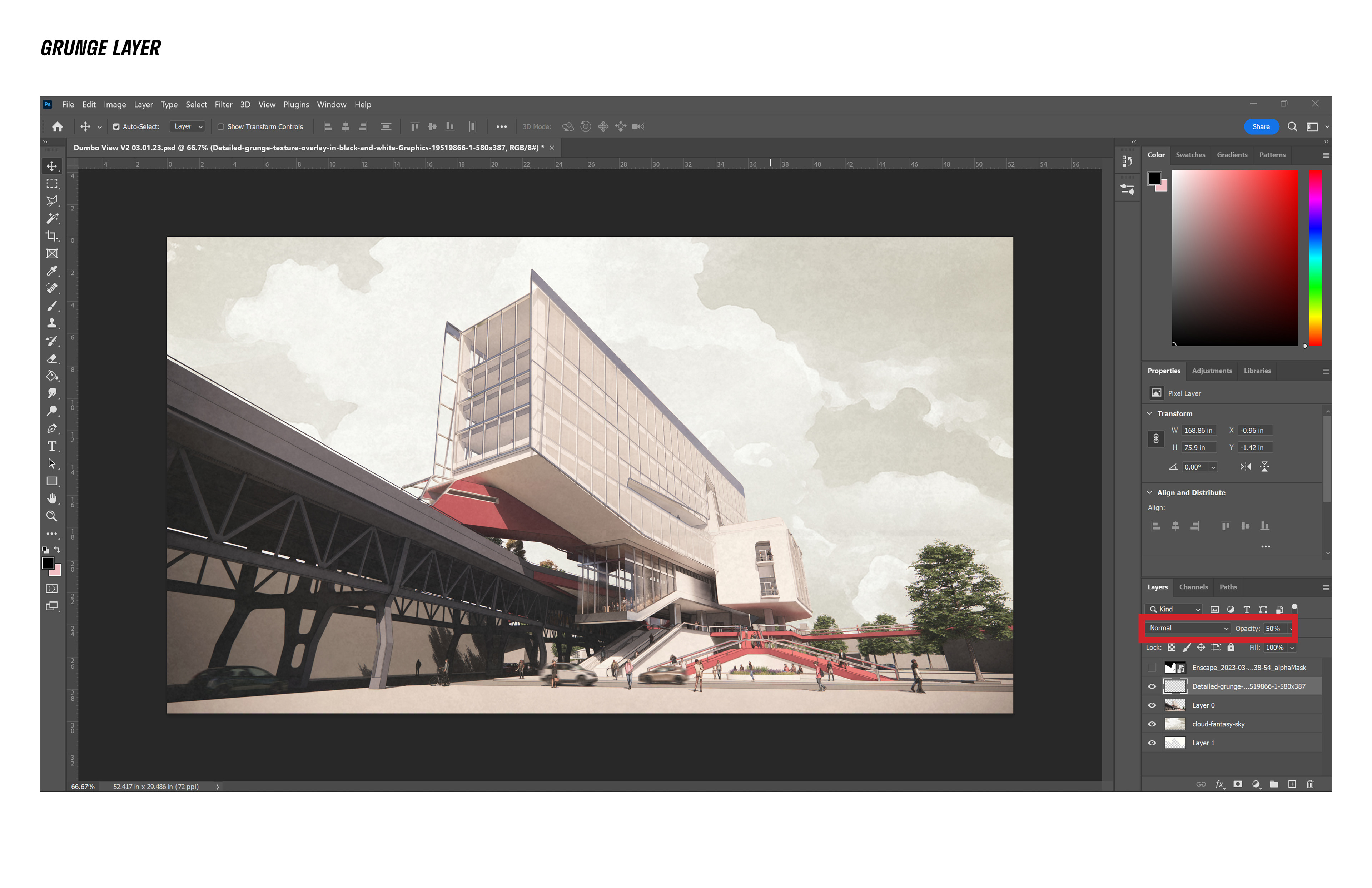
Task: Select the Crop tool
Action: pos(52,236)
